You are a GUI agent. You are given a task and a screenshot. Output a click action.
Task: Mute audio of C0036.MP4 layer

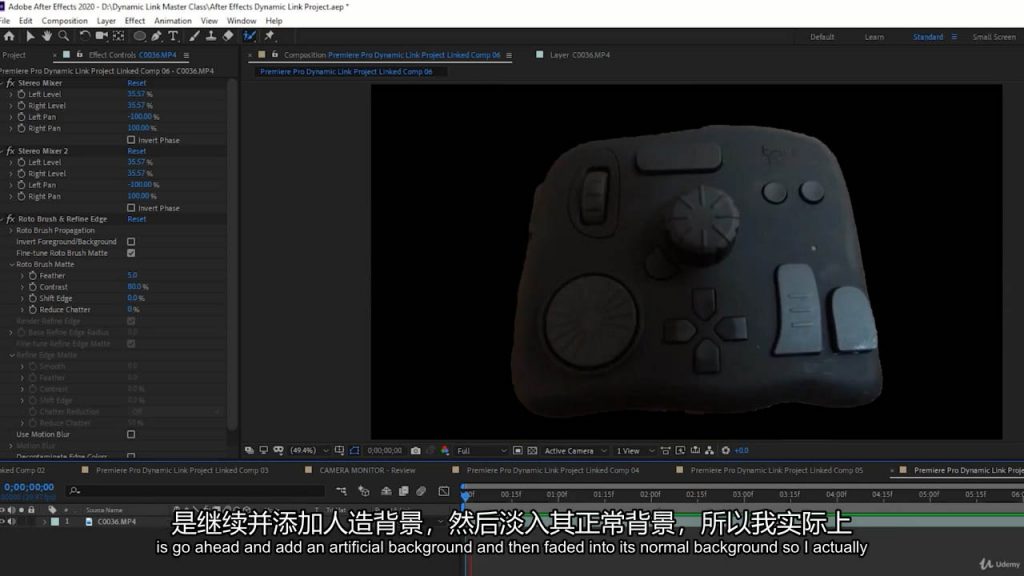pyautogui.click(x=11, y=522)
